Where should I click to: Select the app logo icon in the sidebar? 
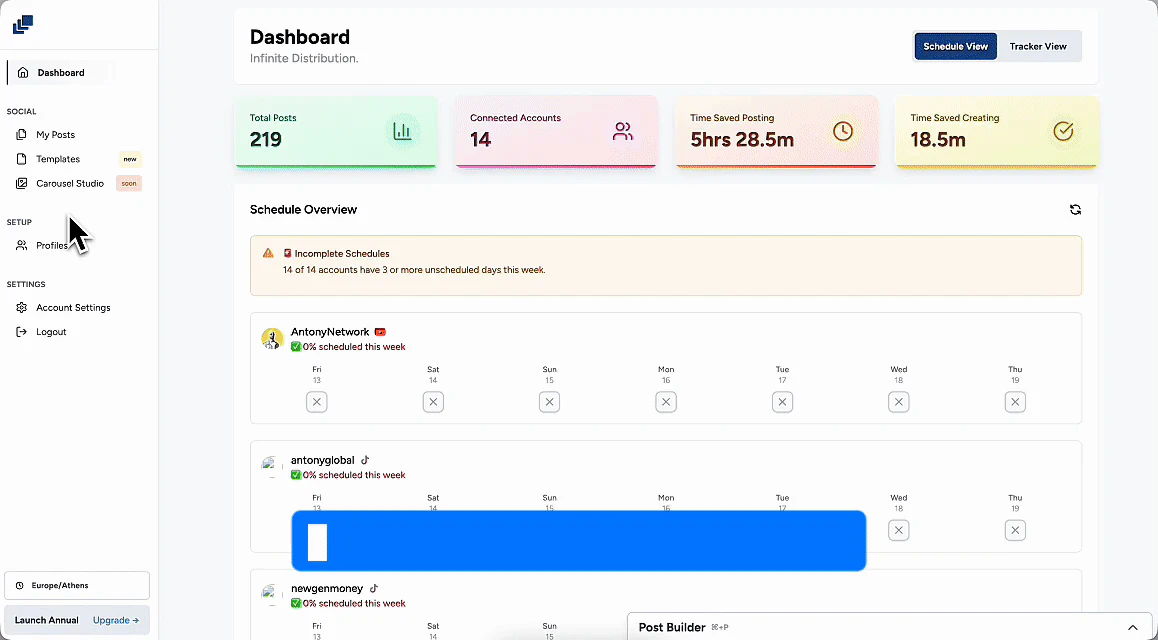click(x=23, y=24)
